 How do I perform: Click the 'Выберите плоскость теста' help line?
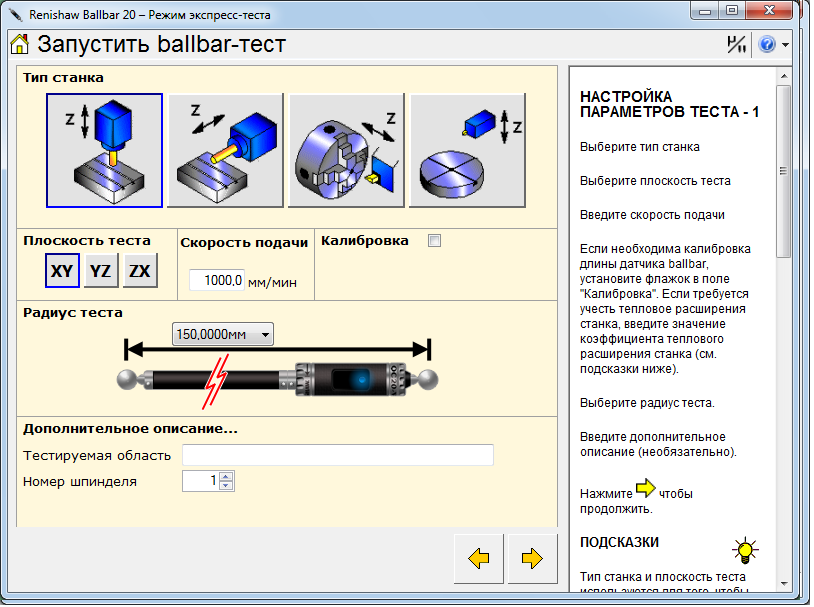(x=655, y=181)
